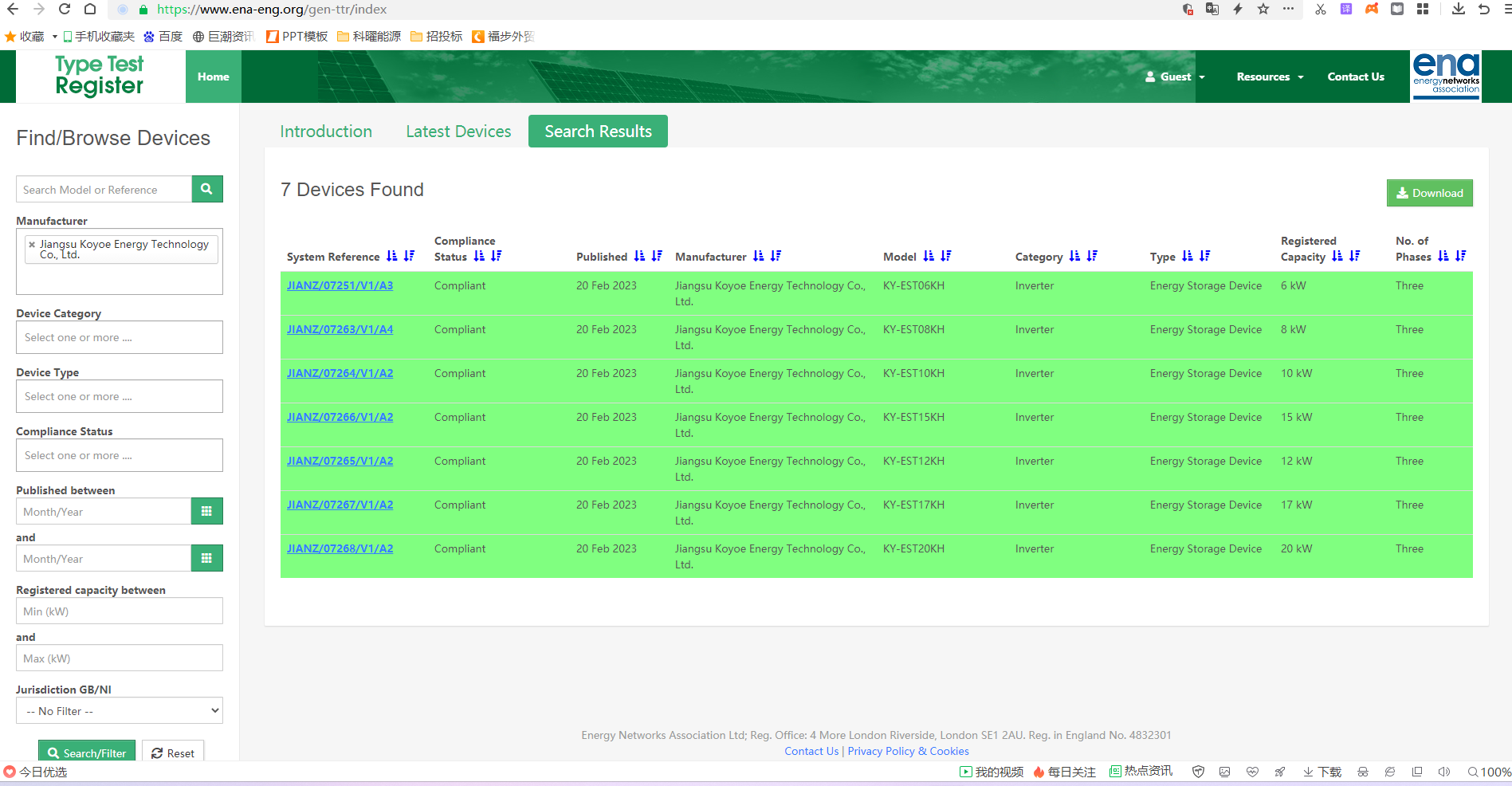1512x786 pixels.
Task: Select the KY-EST20KH model cell
Action: click(x=913, y=548)
